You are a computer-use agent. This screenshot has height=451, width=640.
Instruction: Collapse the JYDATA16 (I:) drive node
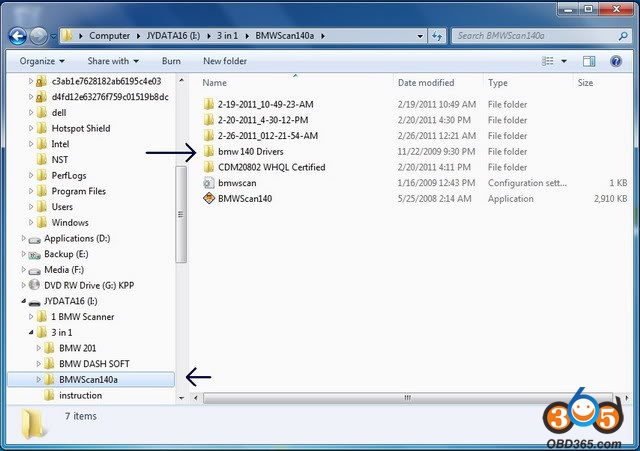(x=23, y=301)
